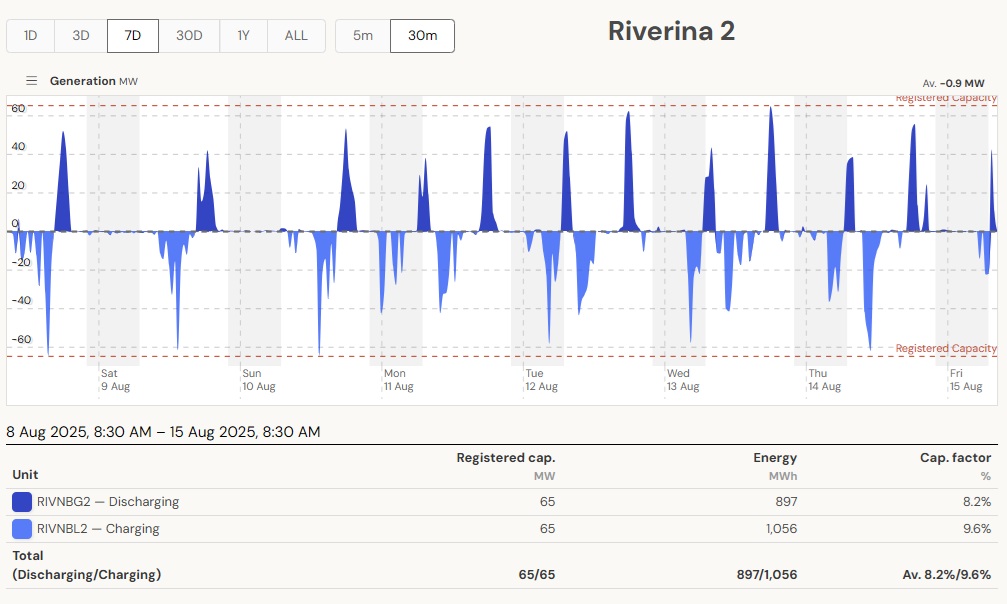Toggle the RIVNBL2 — Charging row
The image size is (1007, 604).
point(98,529)
